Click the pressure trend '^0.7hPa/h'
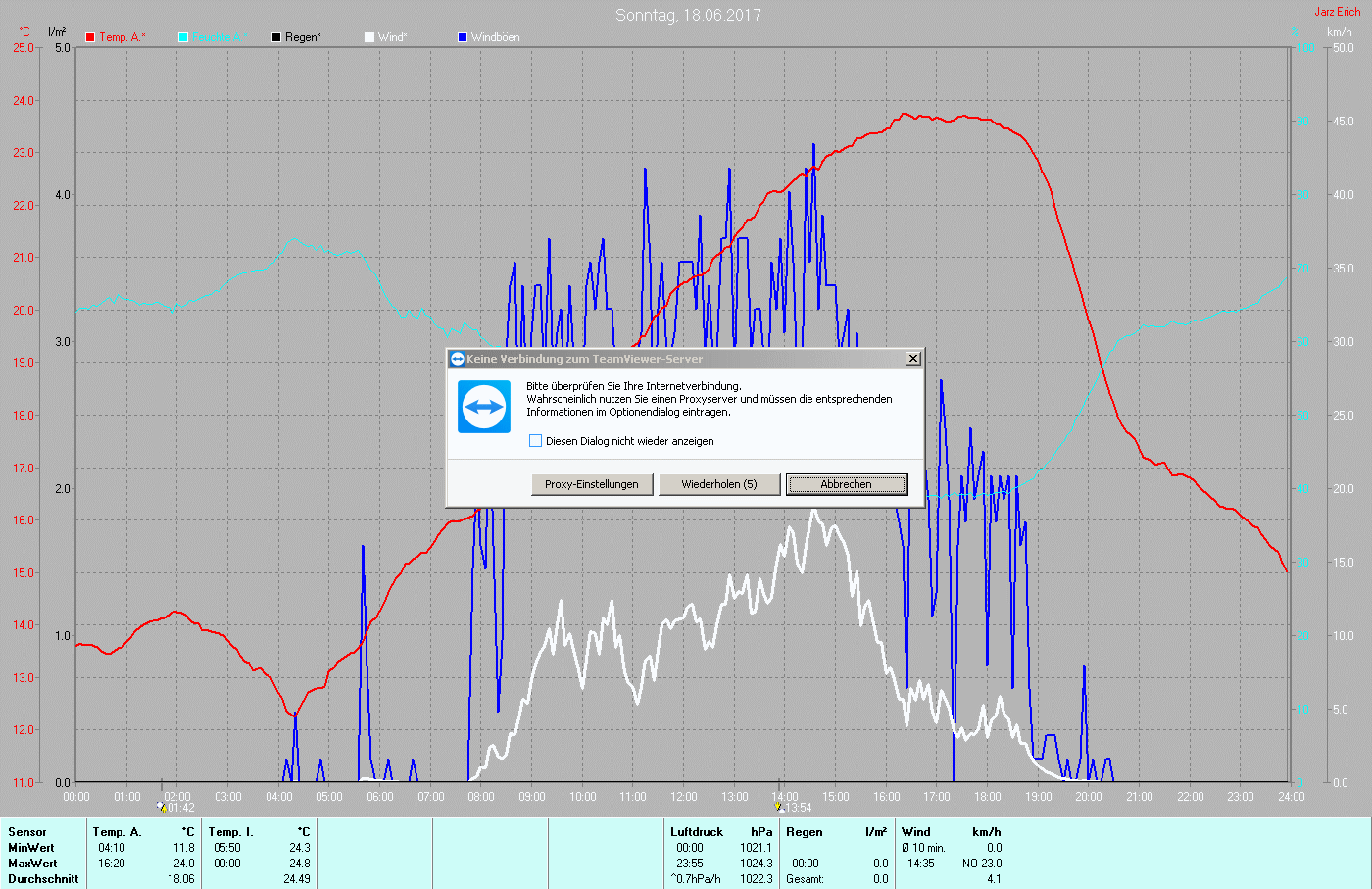 click(x=697, y=879)
